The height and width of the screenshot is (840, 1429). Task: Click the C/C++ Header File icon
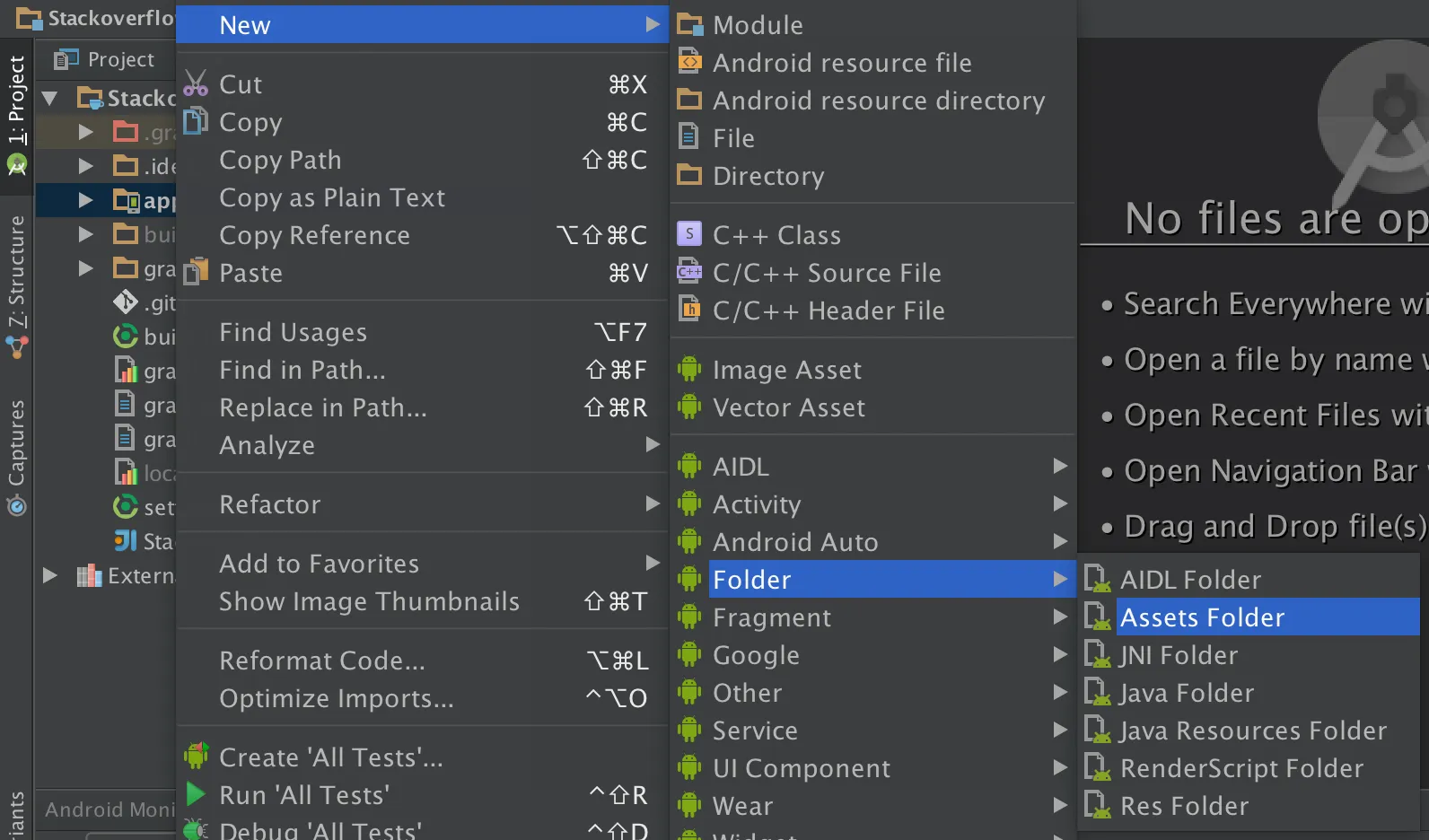click(689, 310)
